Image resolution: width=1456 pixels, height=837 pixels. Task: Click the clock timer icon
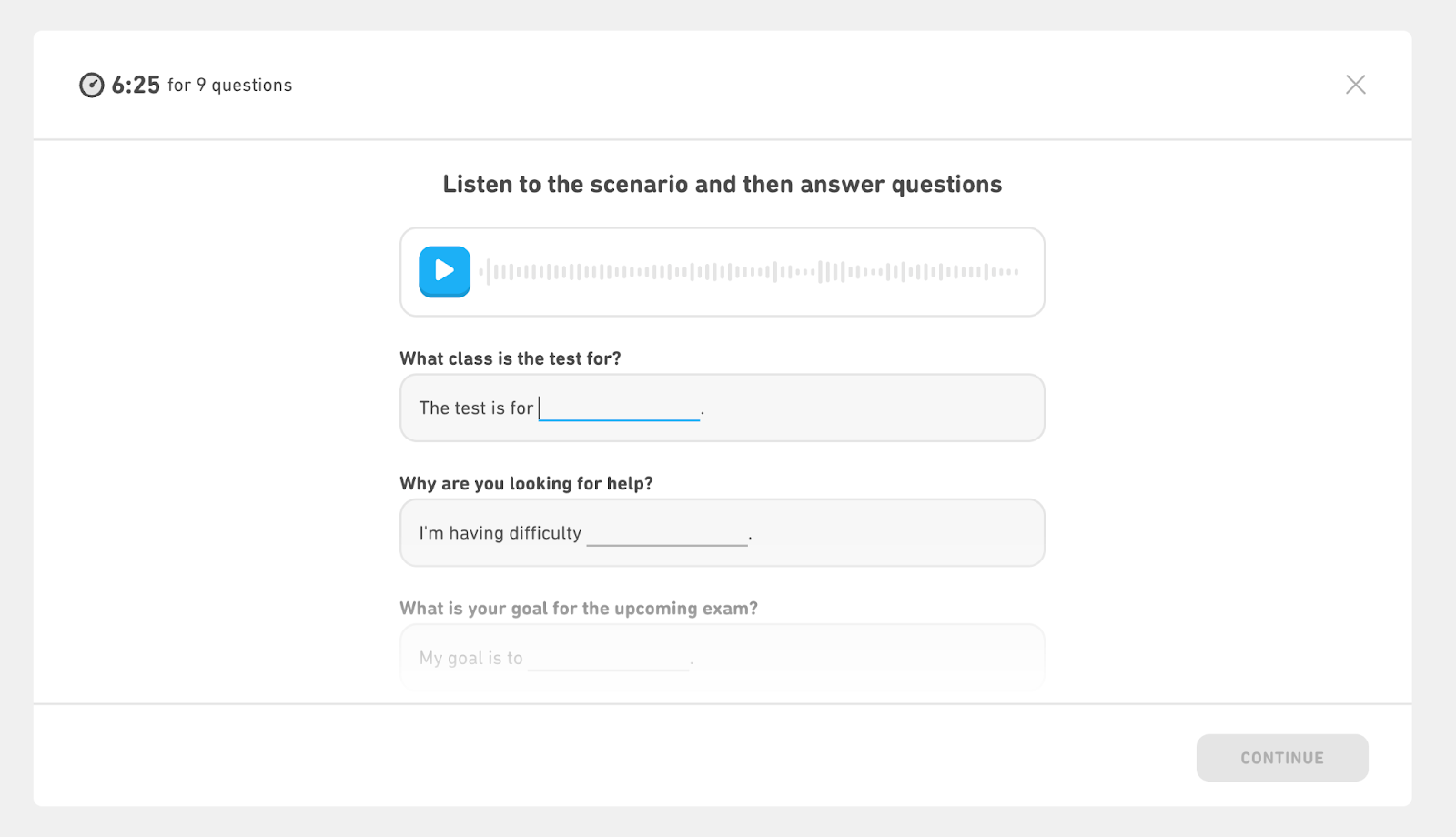click(x=92, y=86)
